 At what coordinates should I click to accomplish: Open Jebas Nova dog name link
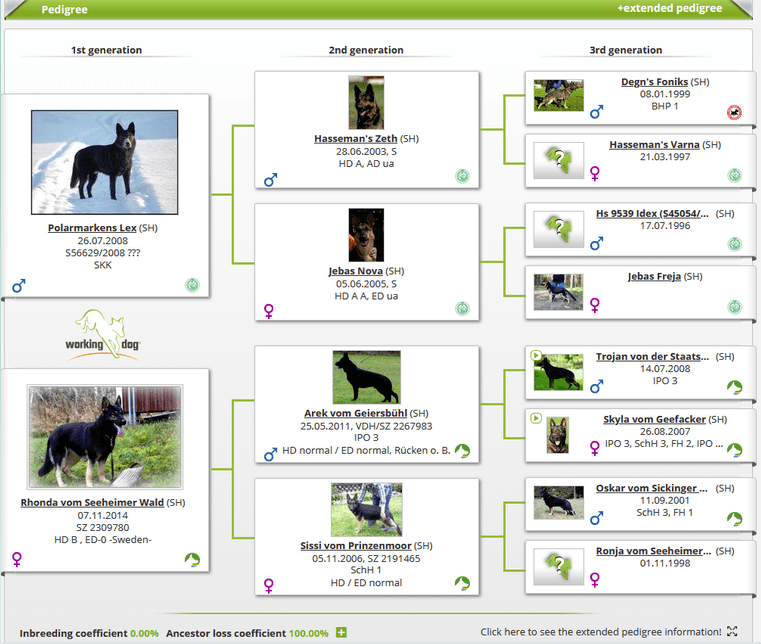[355, 271]
